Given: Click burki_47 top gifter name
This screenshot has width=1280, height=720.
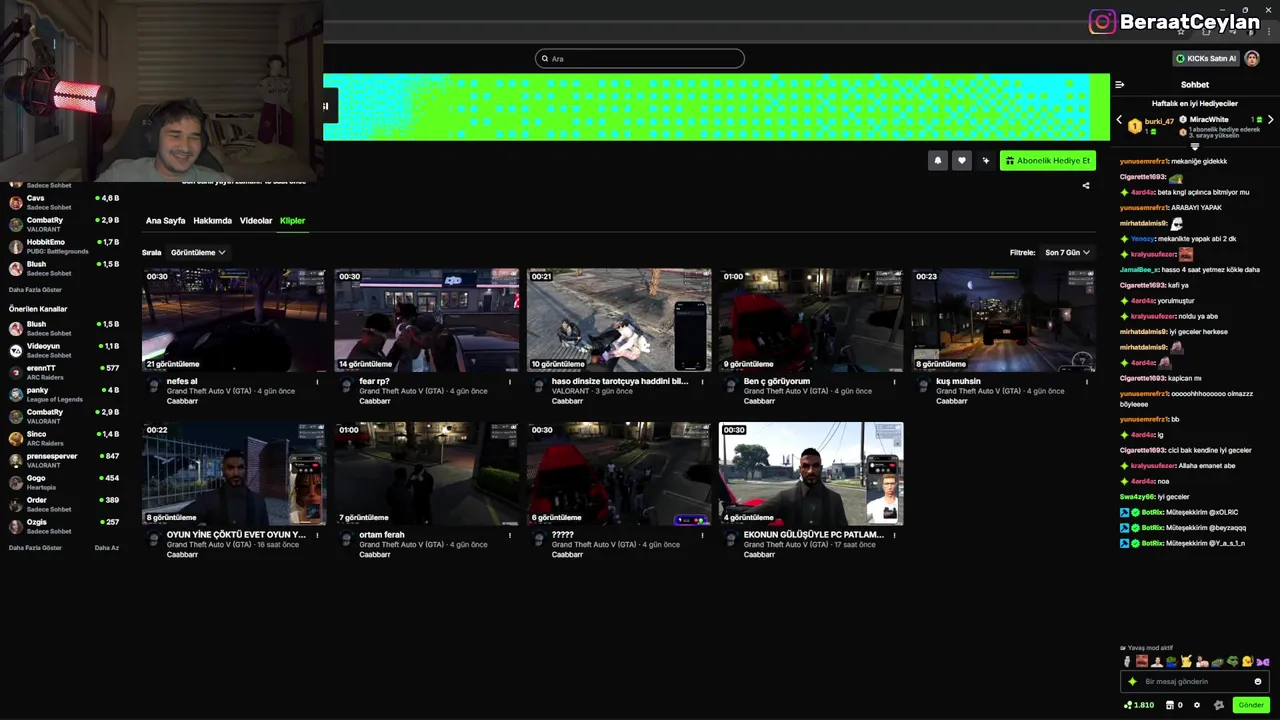Looking at the screenshot, I should pos(1159,122).
